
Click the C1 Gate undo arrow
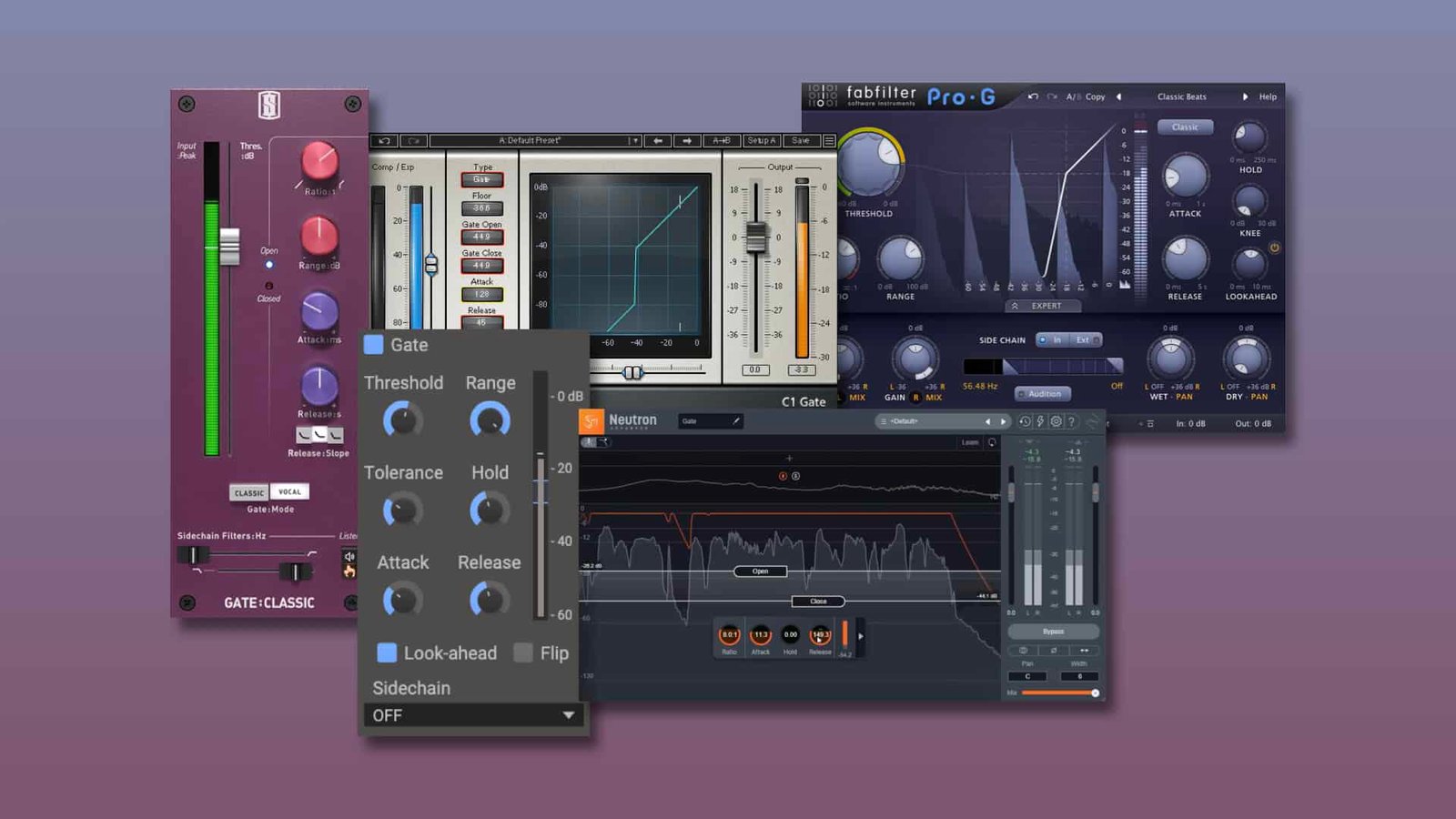pyautogui.click(x=384, y=141)
